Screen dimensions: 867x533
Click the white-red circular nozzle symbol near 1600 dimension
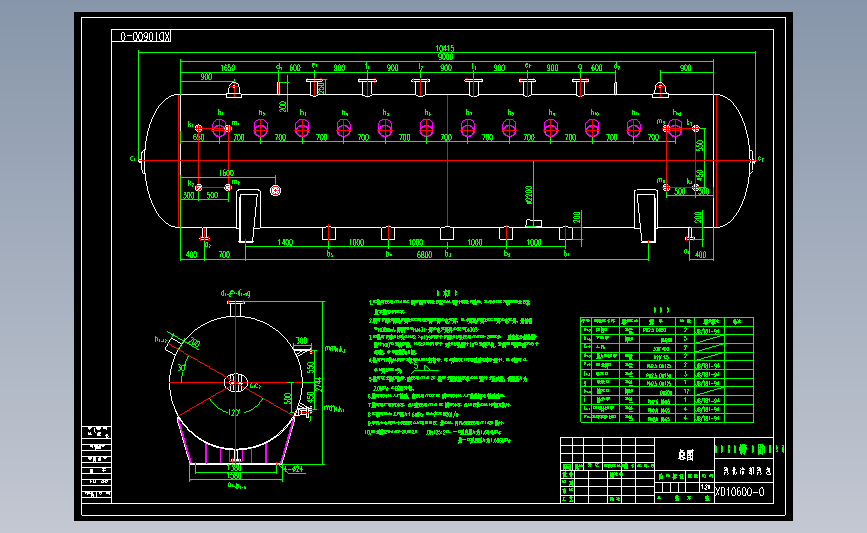tap(275, 191)
